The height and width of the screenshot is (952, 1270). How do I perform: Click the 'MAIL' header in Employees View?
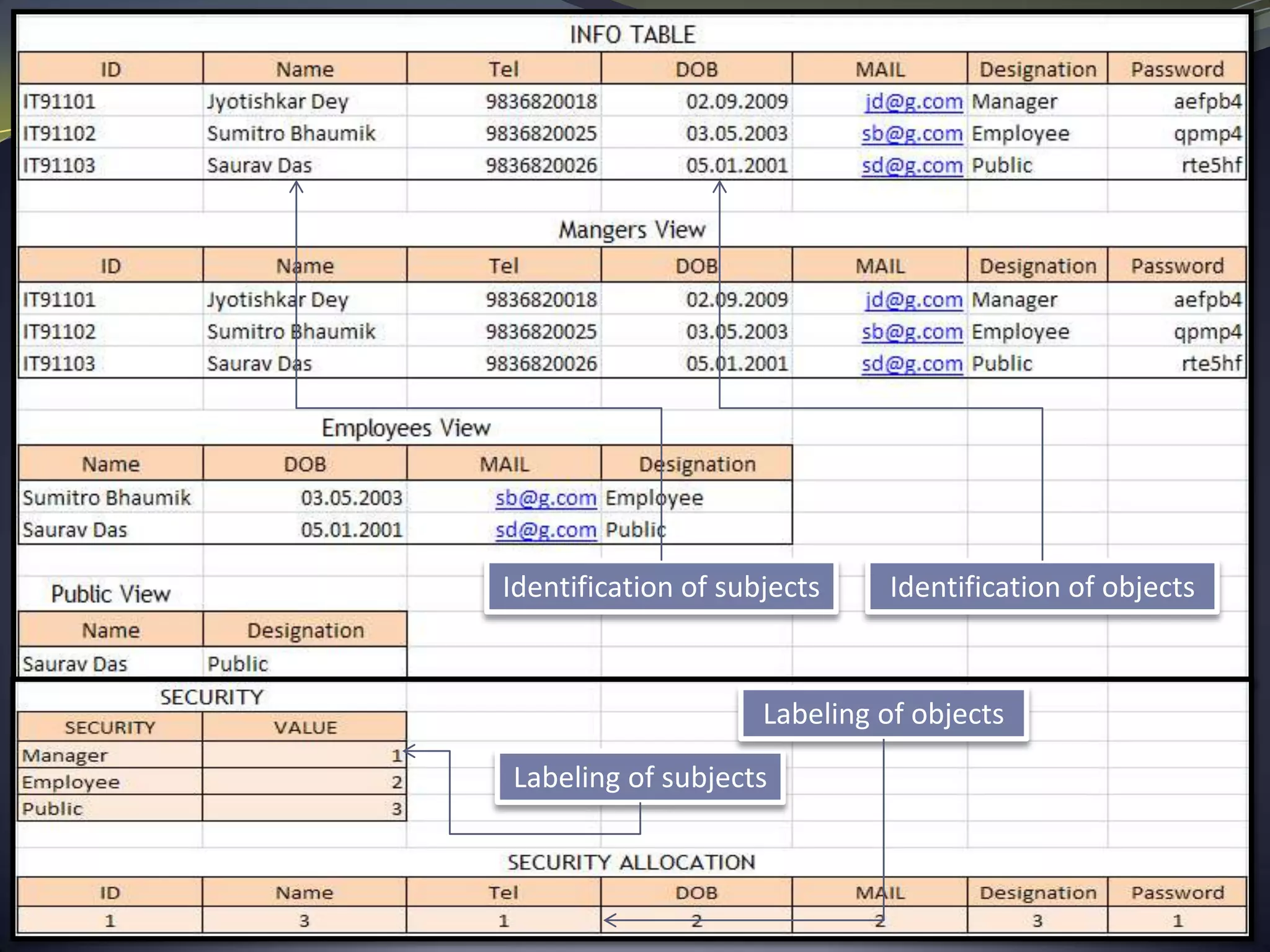504,464
